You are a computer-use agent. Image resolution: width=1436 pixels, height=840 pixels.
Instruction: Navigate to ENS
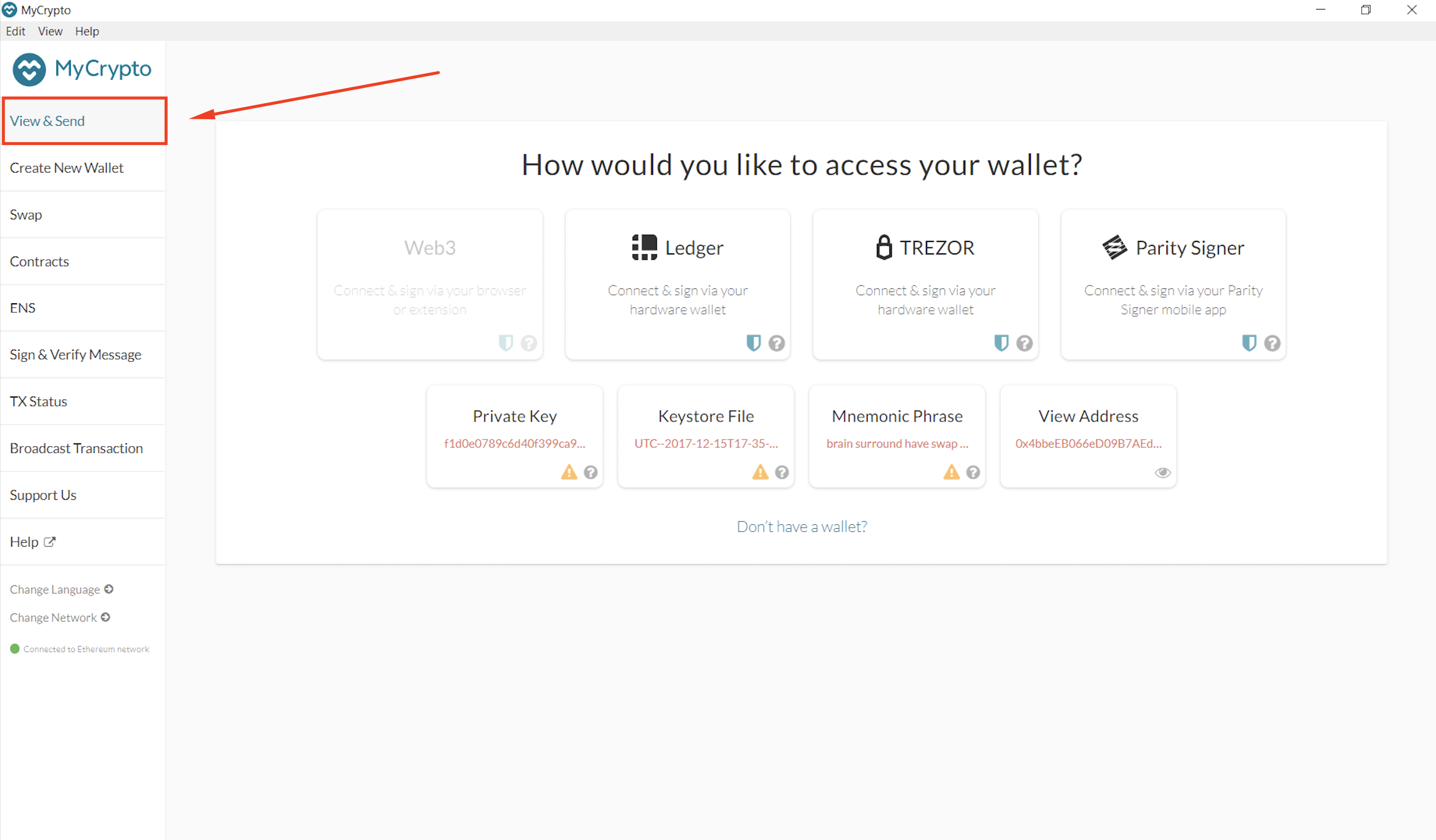(x=83, y=308)
